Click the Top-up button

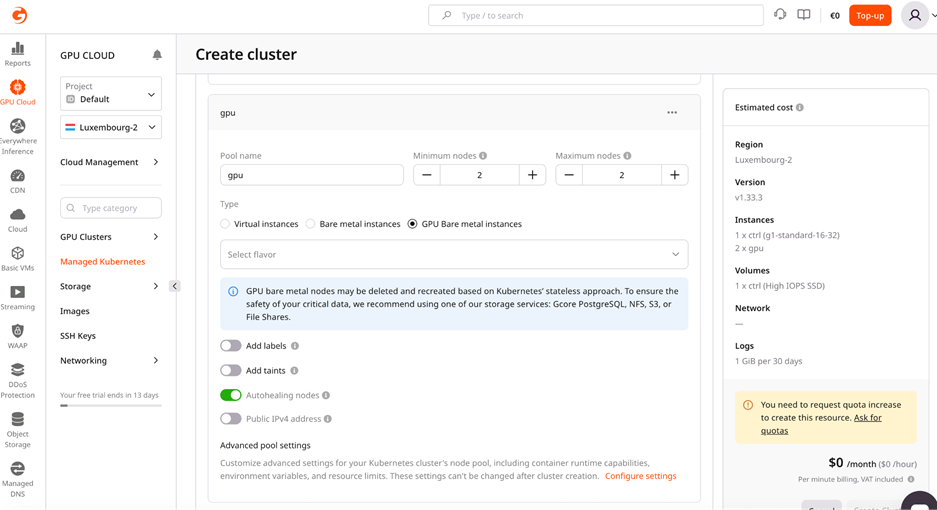tap(870, 16)
